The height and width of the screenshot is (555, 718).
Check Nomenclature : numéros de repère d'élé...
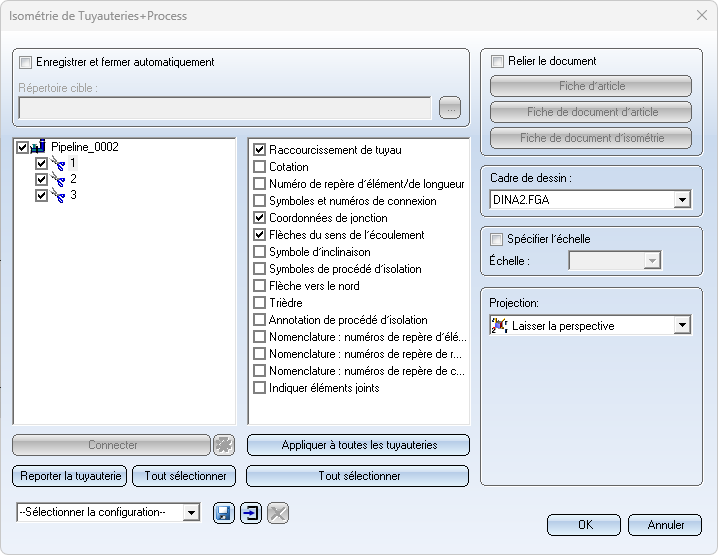pos(260,337)
